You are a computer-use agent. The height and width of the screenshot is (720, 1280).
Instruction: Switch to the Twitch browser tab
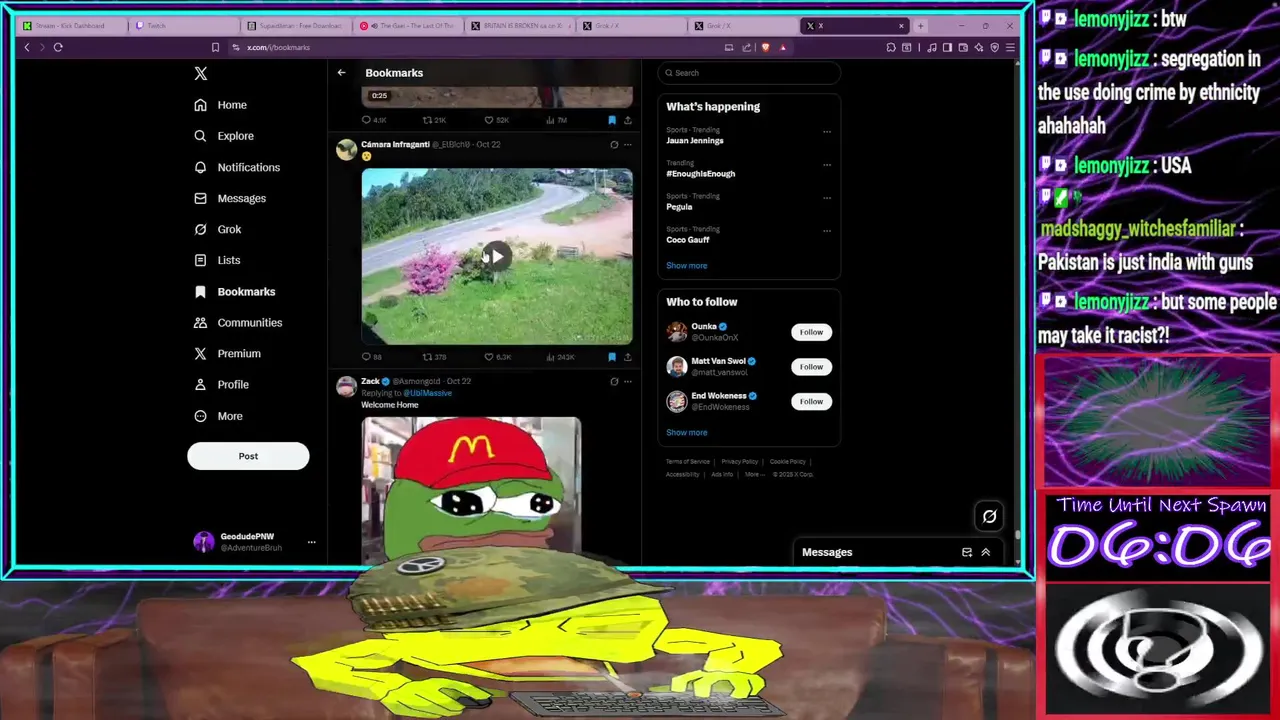(182, 25)
